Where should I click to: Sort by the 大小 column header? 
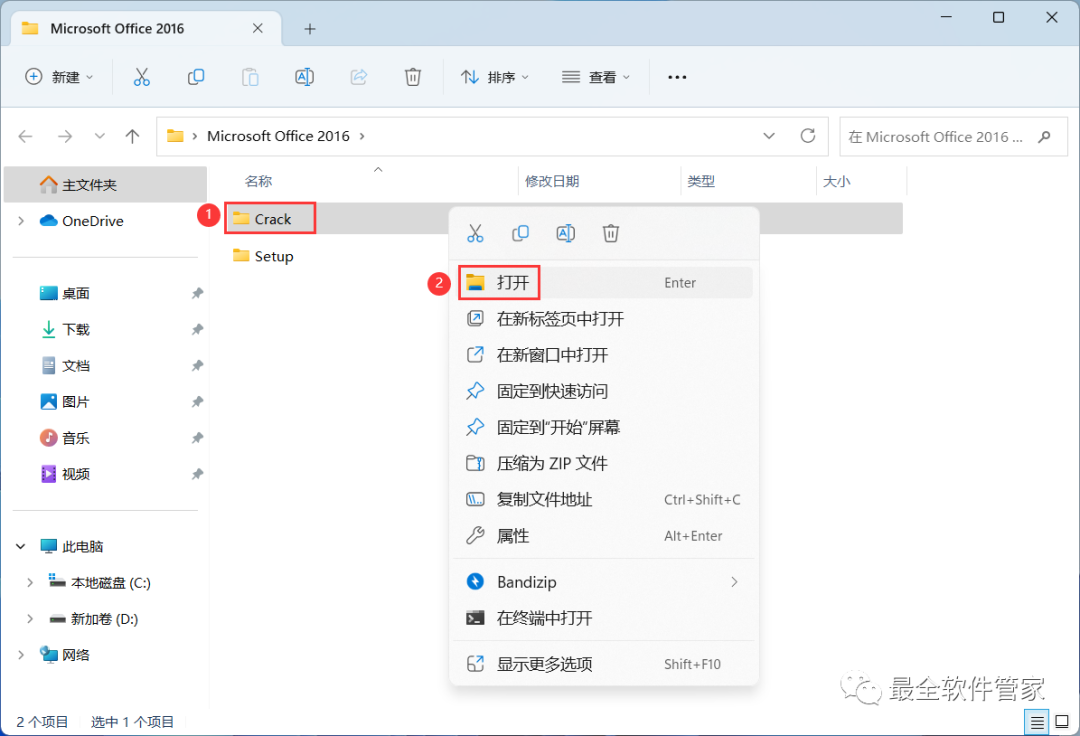pos(837,181)
